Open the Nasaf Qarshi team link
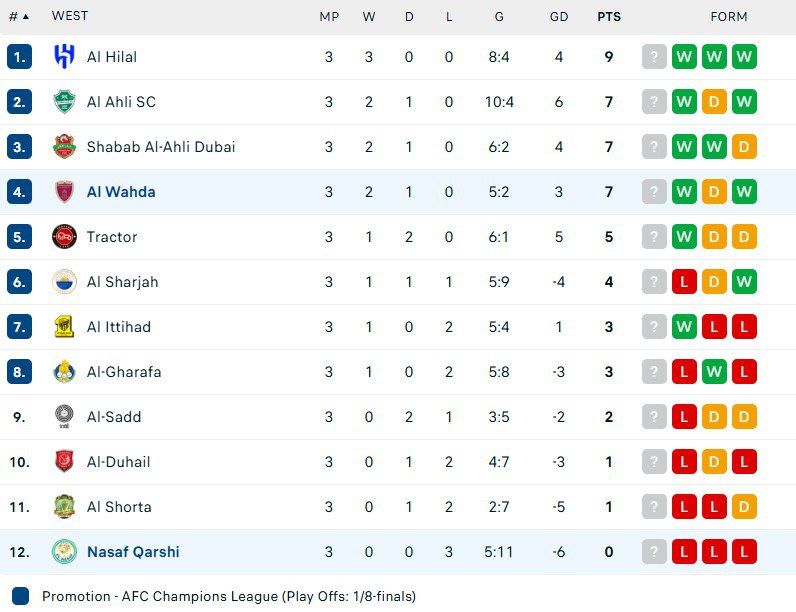 133,552
